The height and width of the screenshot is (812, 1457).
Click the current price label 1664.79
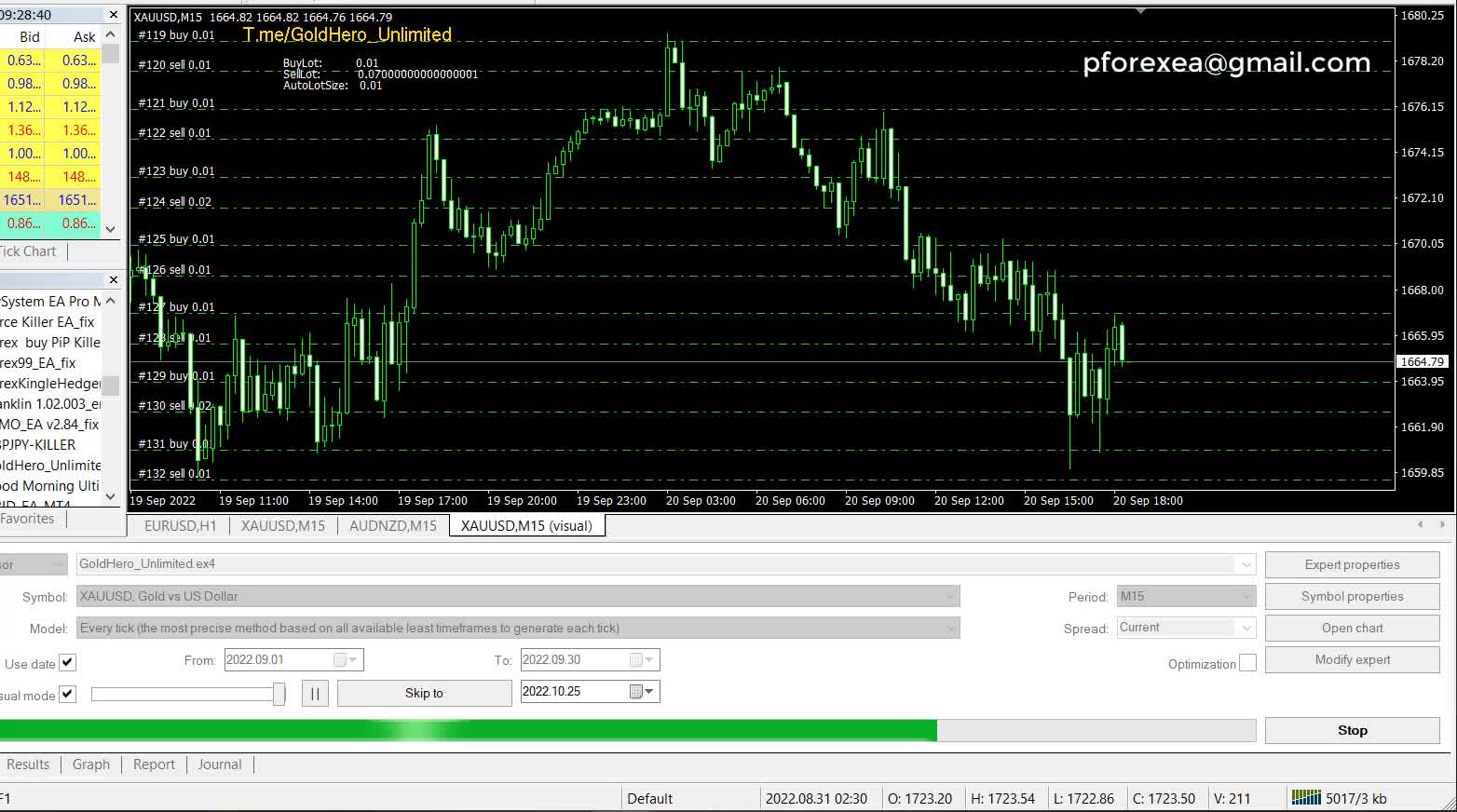[x=1422, y=361]
